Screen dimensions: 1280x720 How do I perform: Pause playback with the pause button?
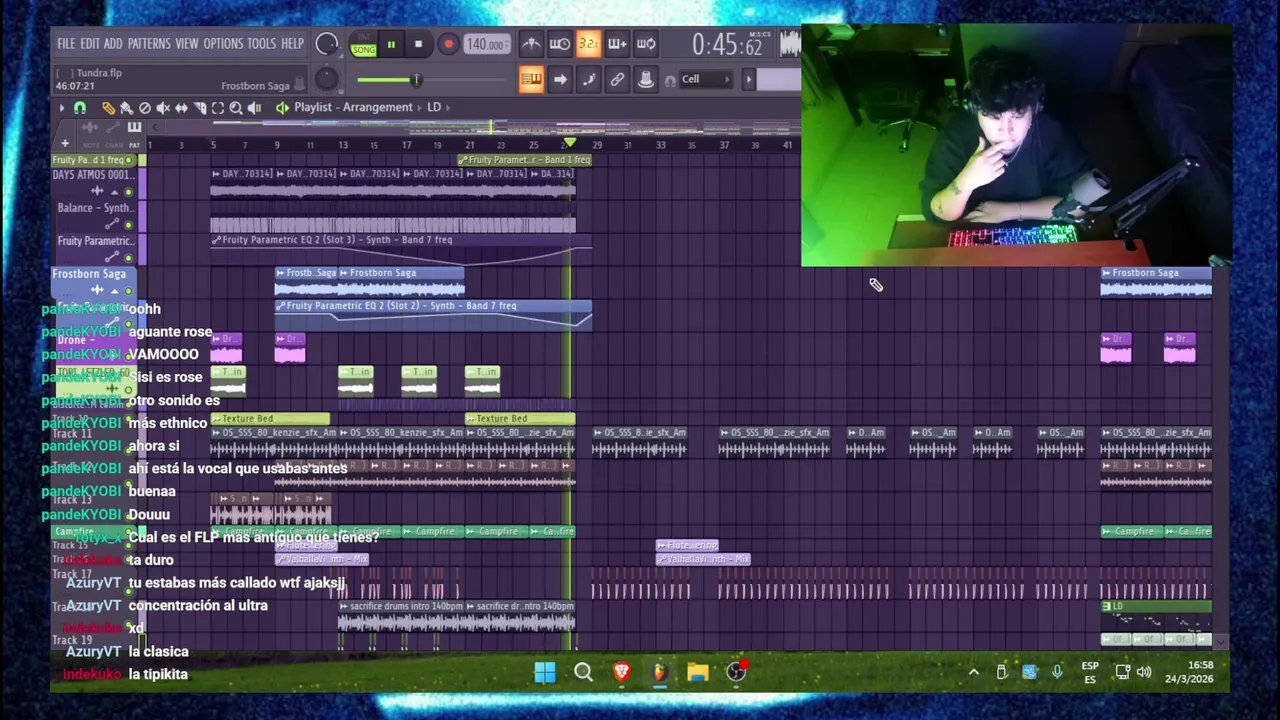pyautogui.click(x=391, y=44)
